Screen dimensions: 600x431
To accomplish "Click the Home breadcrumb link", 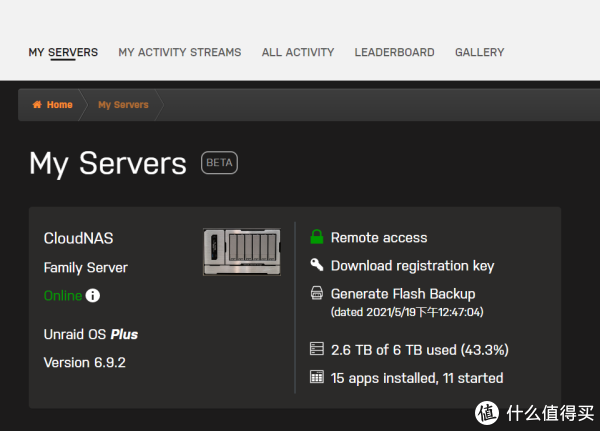I will [x=59, y=105].
